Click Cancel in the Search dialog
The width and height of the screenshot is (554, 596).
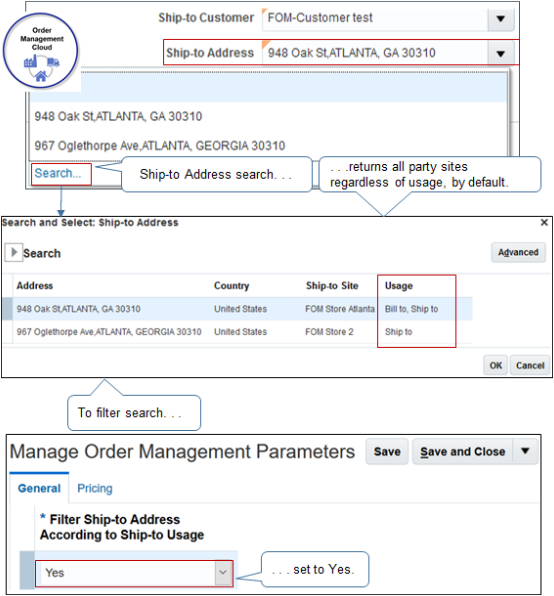(x=530, y=365)
